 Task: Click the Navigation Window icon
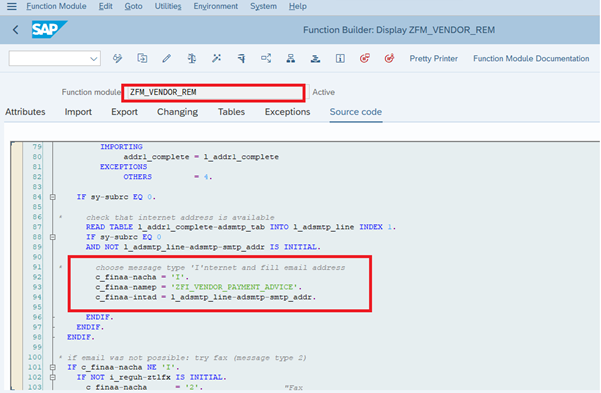315,58
